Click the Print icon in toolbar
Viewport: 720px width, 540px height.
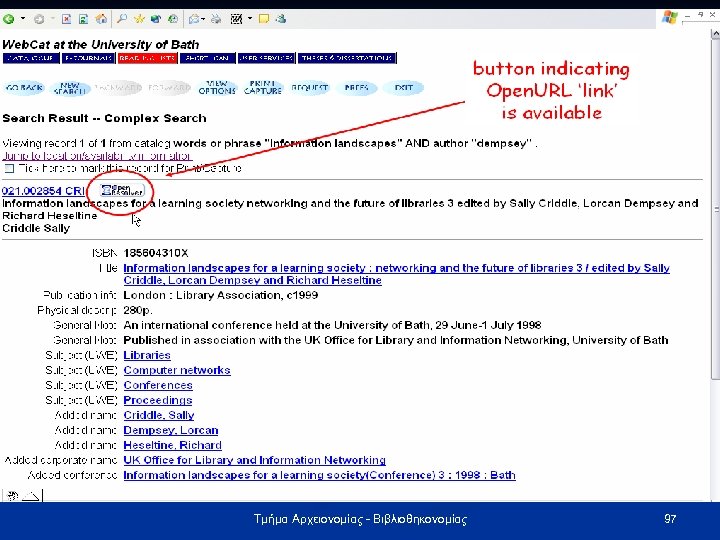coord(216,19)
